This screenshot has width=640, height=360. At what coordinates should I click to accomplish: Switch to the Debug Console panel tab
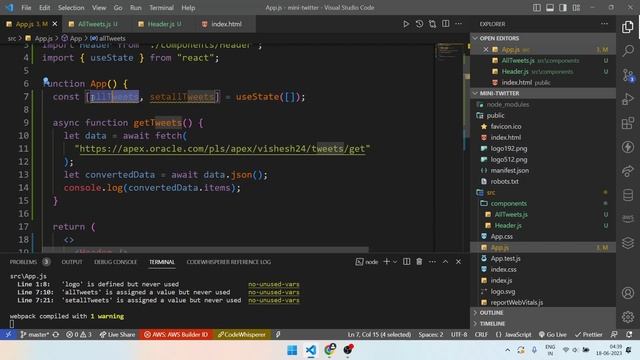(115, 262)
